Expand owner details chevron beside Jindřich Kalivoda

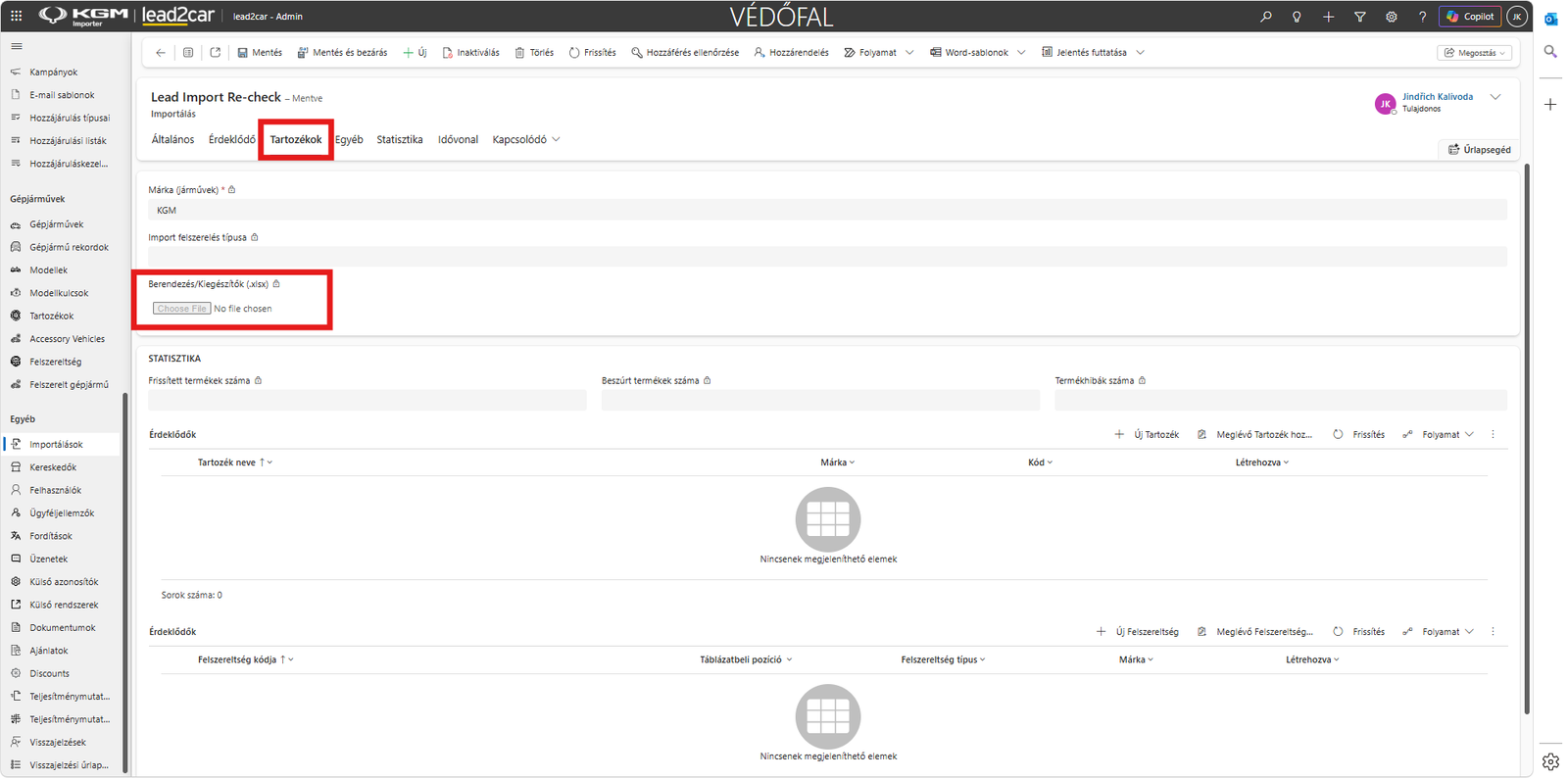pos(1495,97)
